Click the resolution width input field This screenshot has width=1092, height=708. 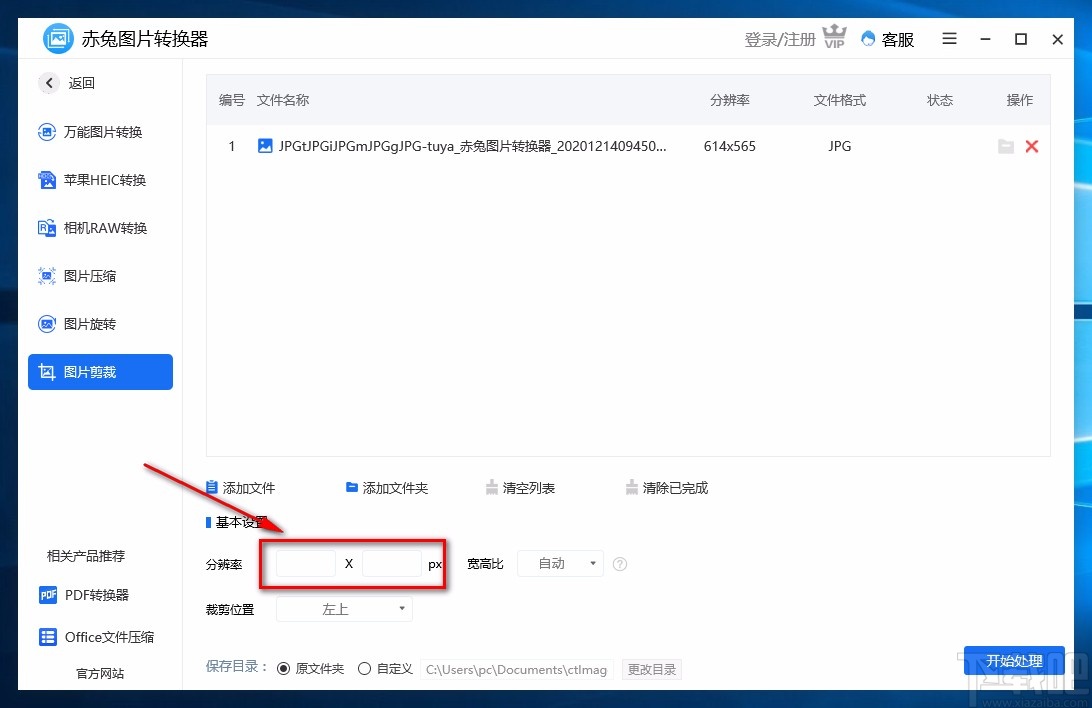[305, 563]
